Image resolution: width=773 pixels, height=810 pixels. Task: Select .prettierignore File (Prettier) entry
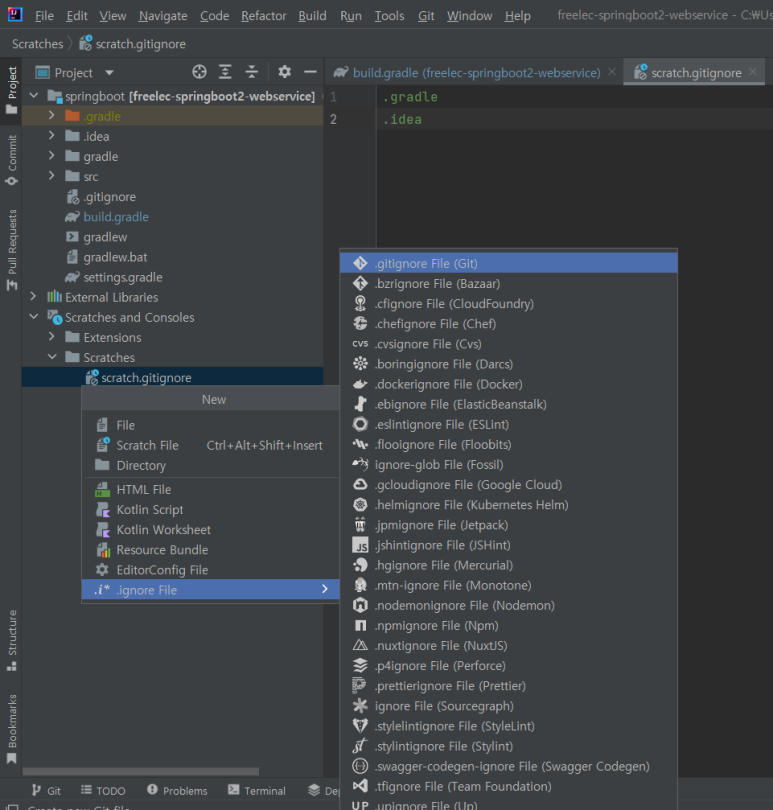[x=508, y=686]
